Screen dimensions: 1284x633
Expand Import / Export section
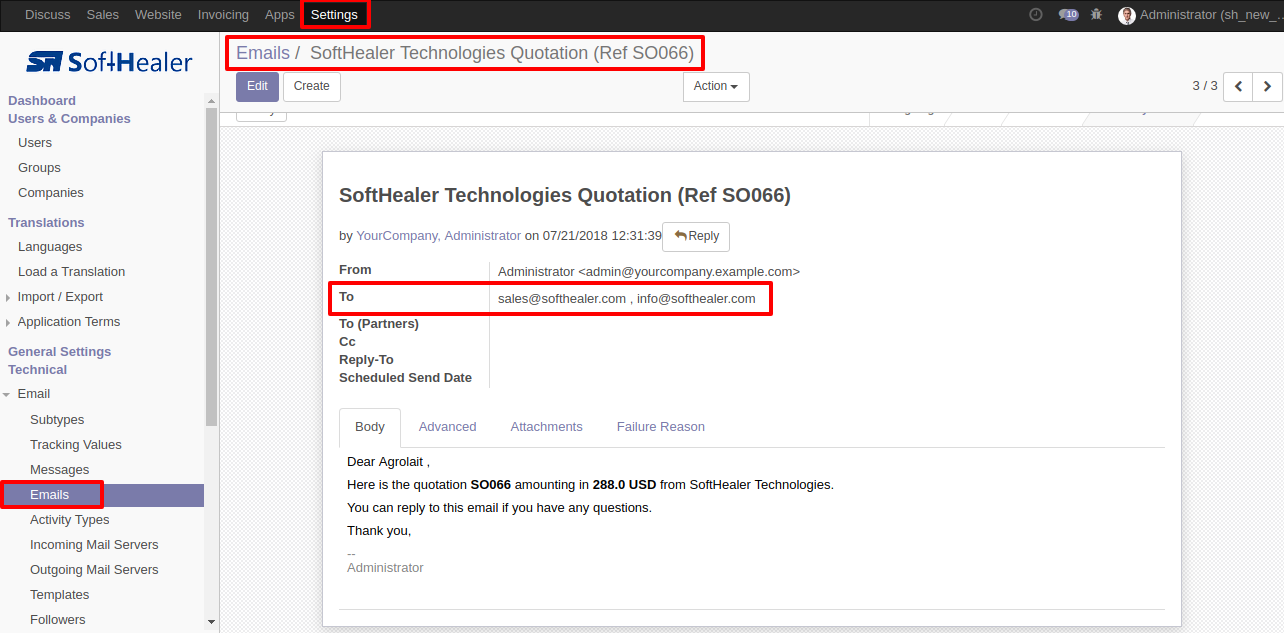60,297
